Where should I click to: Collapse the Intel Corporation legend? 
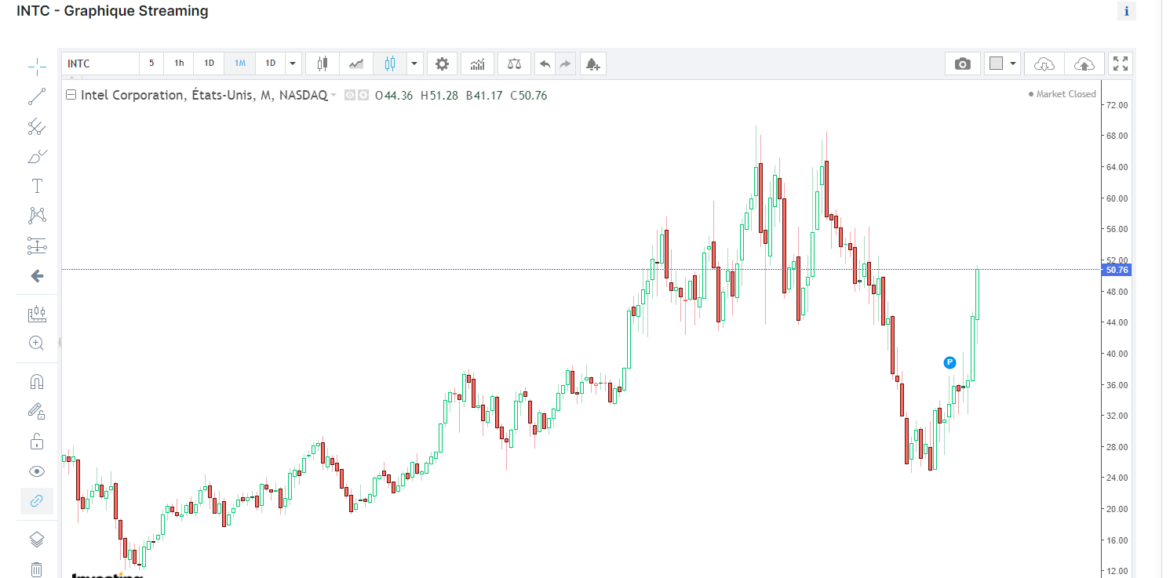click(x=71, y=96)
